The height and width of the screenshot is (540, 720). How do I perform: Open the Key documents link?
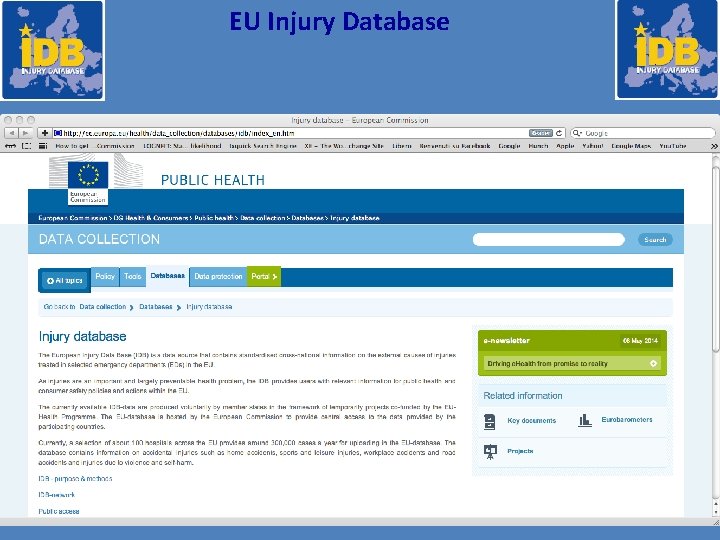(x=531, y=421)
